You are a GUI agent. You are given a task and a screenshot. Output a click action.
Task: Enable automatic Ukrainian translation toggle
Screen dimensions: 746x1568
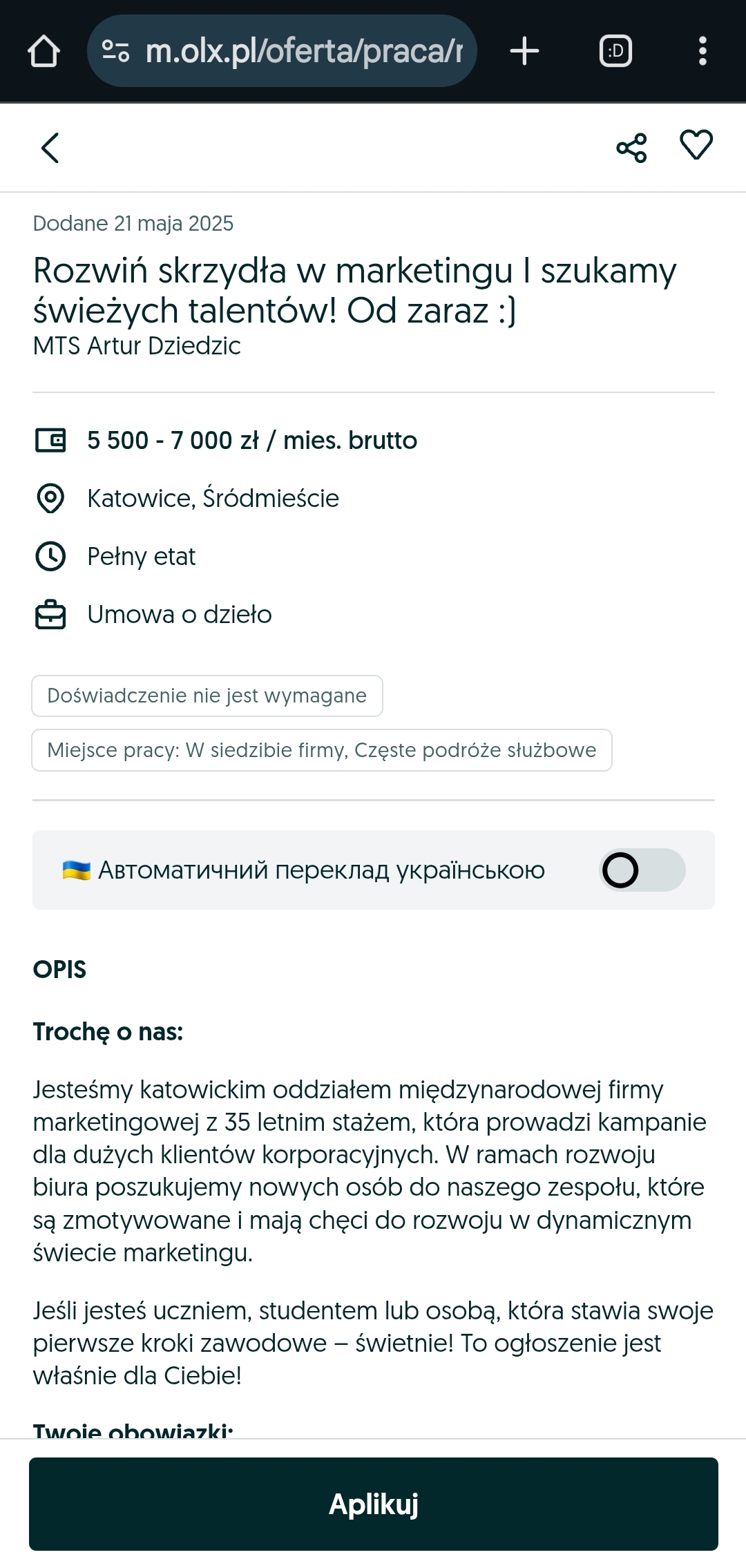click(642, 870)
